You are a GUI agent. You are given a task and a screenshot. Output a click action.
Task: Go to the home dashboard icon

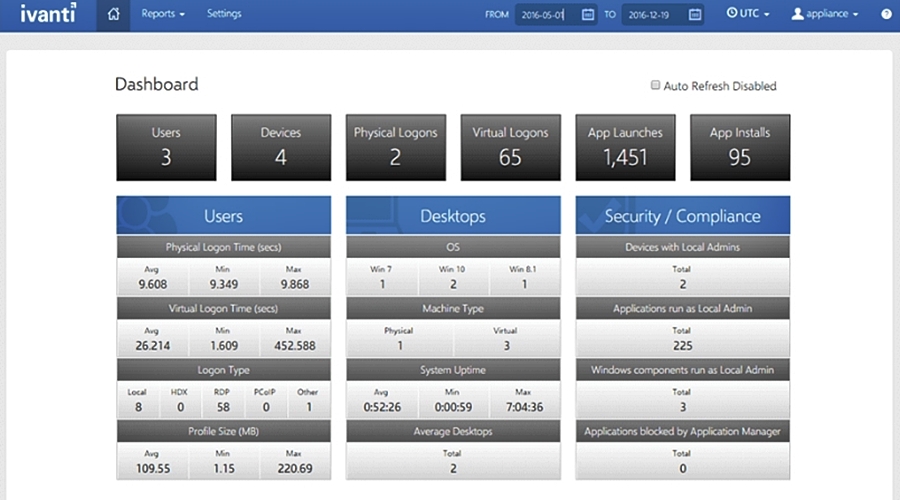113,14
